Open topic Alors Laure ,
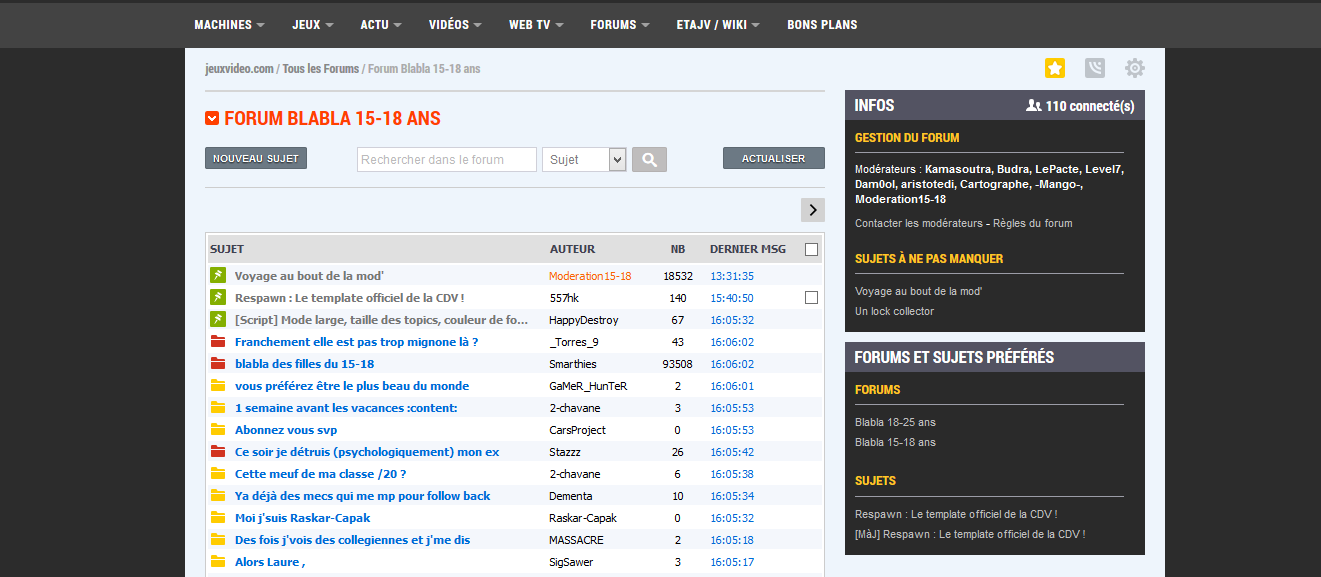 pos(270,561)
